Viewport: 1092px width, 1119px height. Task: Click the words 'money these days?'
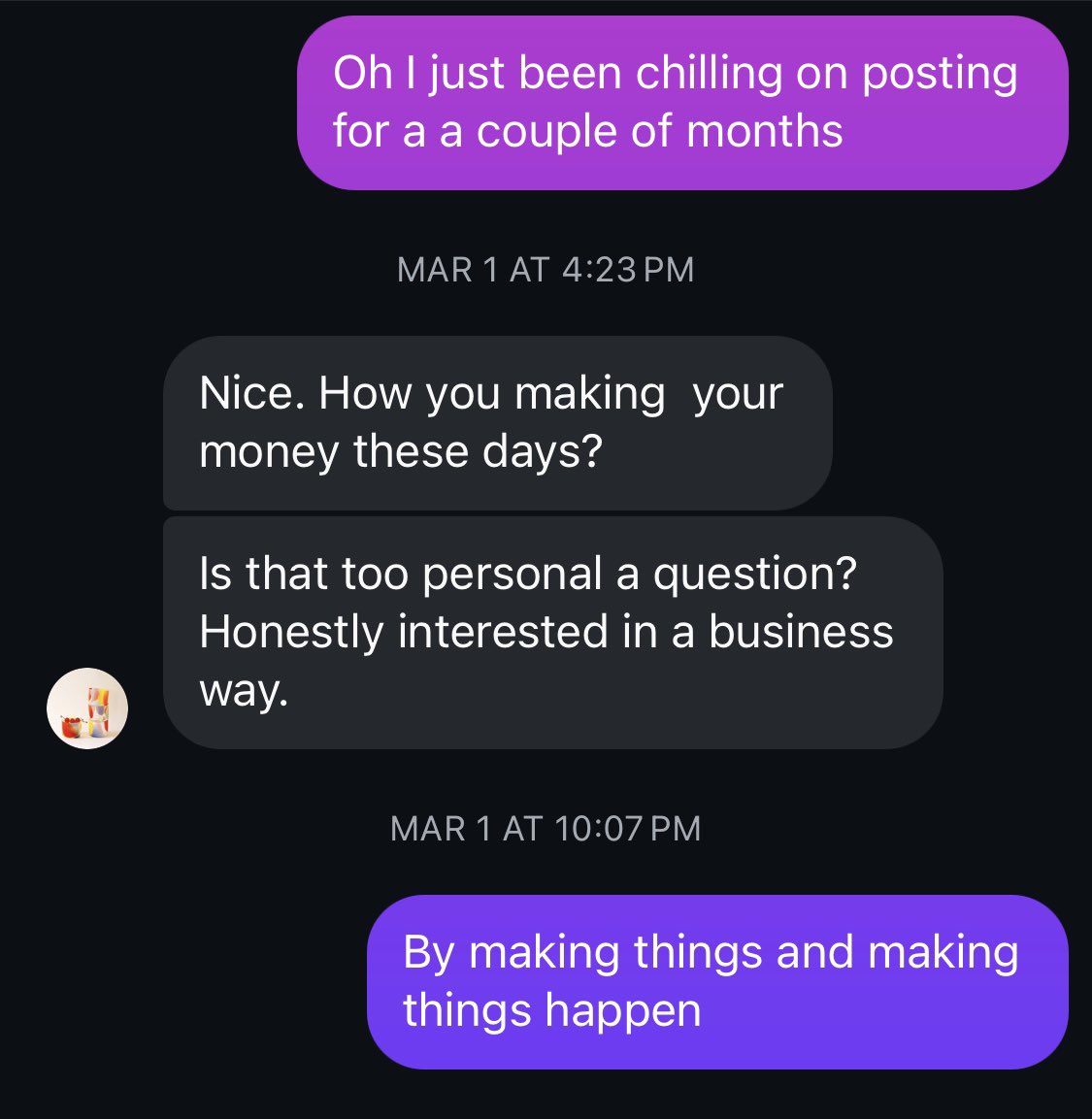click(401, 452)
